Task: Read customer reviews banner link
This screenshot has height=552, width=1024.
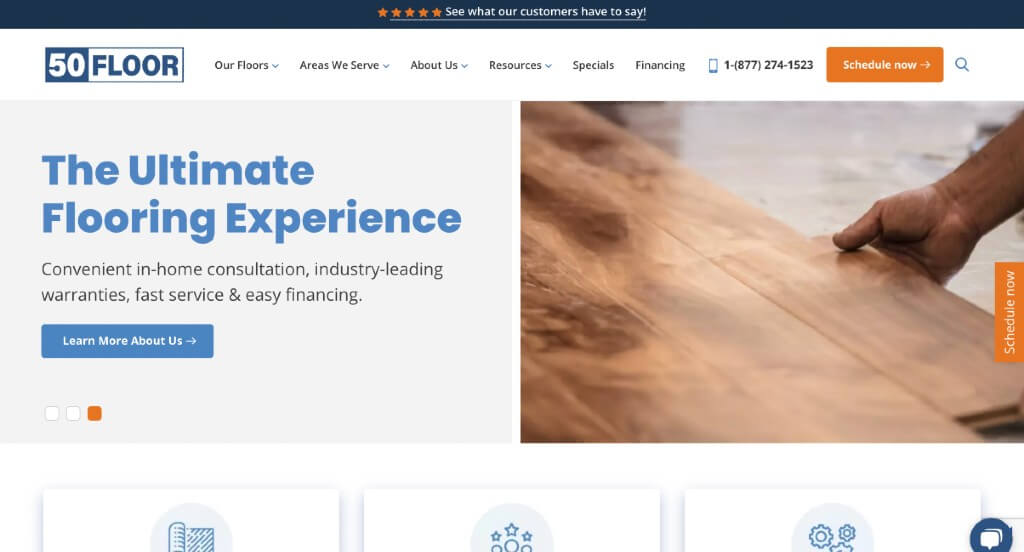Action: click(x=545, y=12)
